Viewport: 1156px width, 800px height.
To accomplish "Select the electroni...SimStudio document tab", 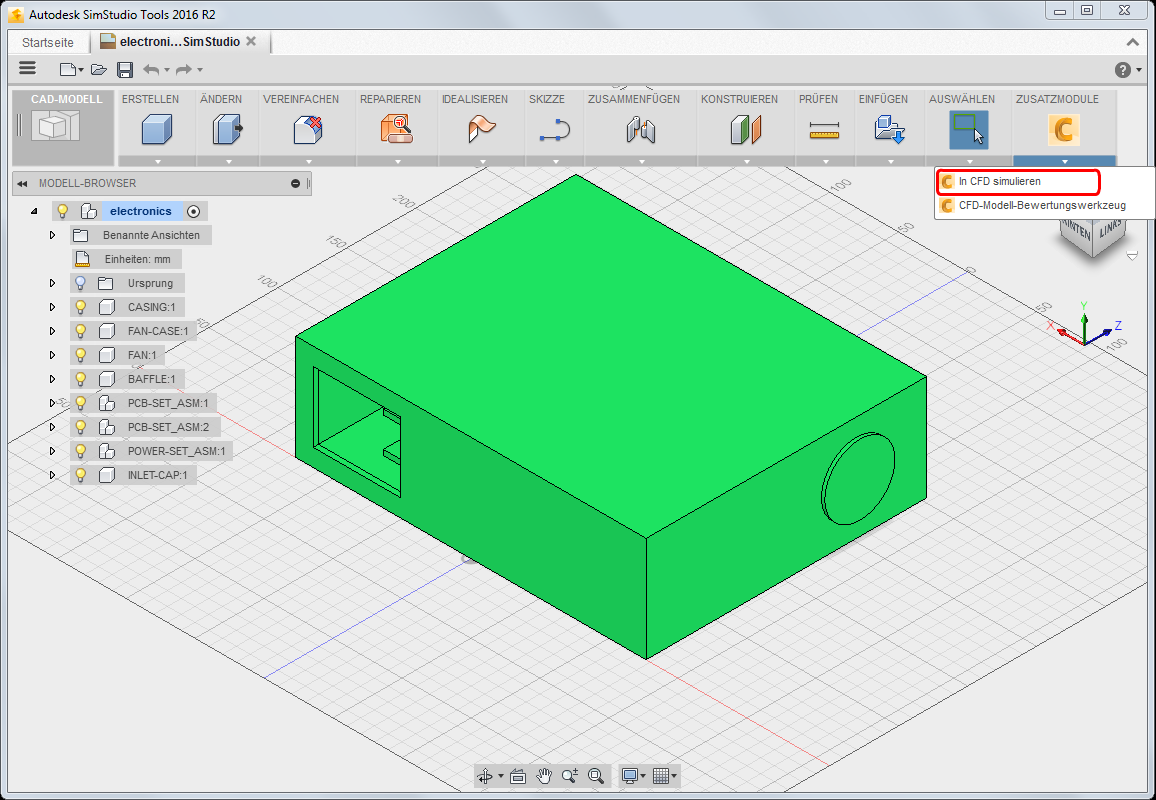I will click(x=179, y=42).
